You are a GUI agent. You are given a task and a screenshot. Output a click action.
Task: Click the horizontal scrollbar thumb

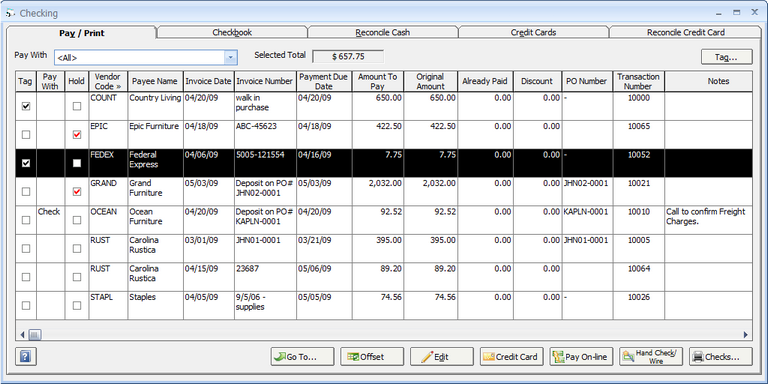pyautogui.click(x=35, y=335)
